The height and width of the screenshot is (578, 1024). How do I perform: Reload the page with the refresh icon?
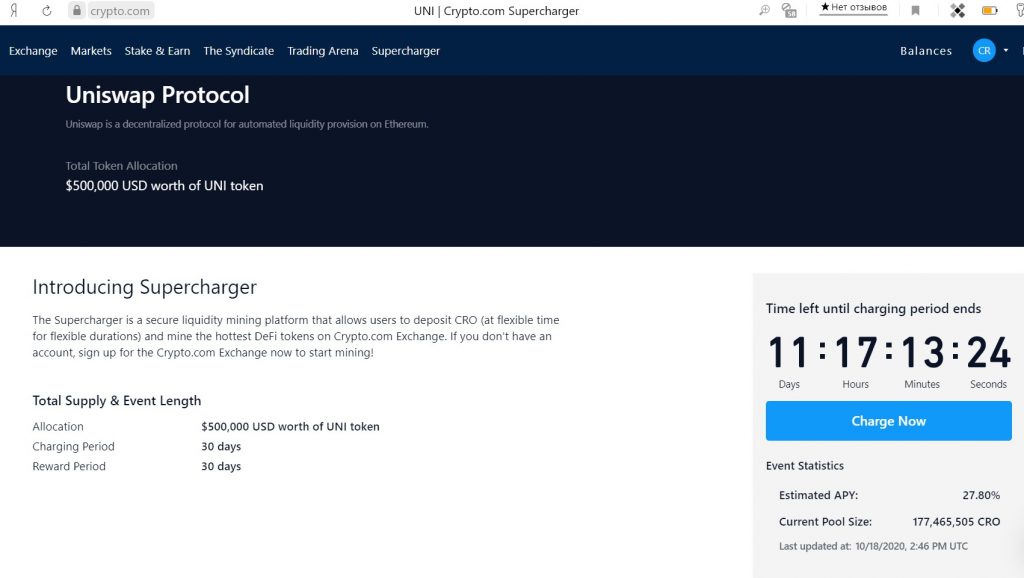46,10
